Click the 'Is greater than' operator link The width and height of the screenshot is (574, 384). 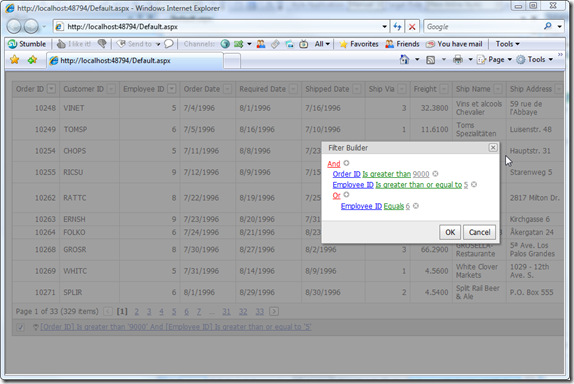[x=387, y=174]
